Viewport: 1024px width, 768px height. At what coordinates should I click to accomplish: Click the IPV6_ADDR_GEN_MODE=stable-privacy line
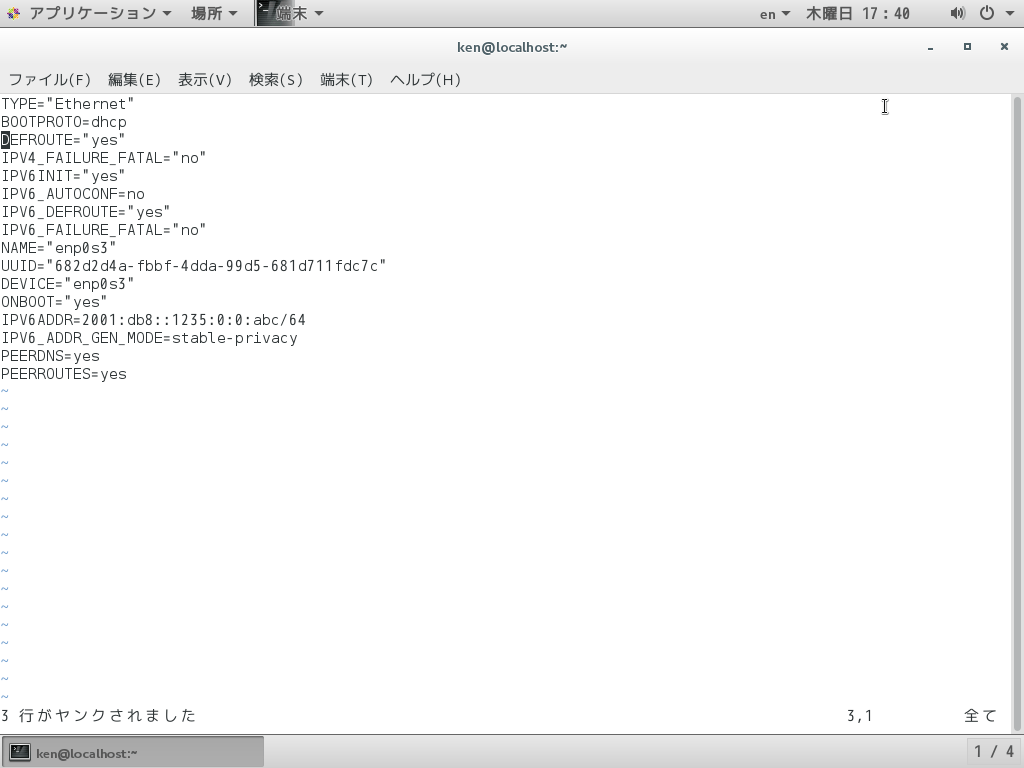click(x=150, y=338)
